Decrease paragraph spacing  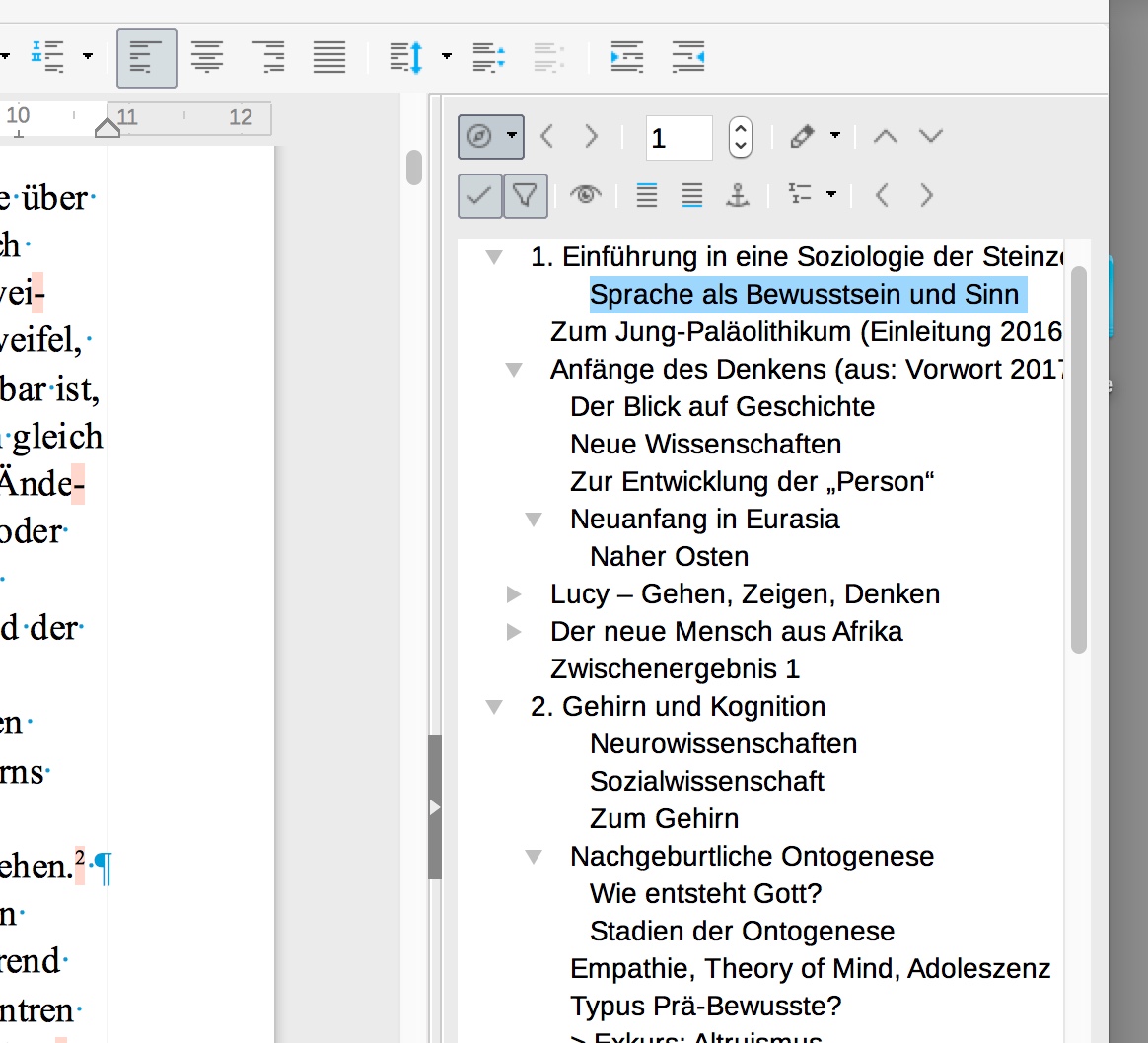pos(549,57)
